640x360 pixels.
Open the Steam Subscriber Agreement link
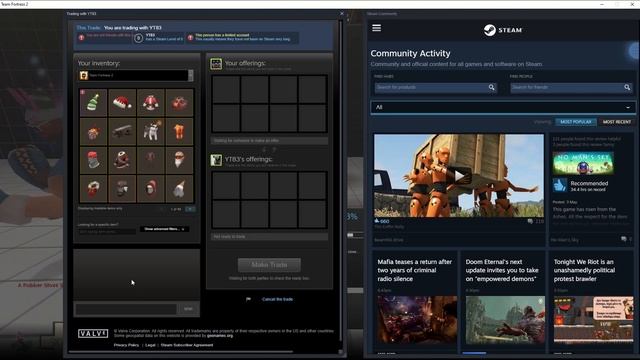coord(187,345)
